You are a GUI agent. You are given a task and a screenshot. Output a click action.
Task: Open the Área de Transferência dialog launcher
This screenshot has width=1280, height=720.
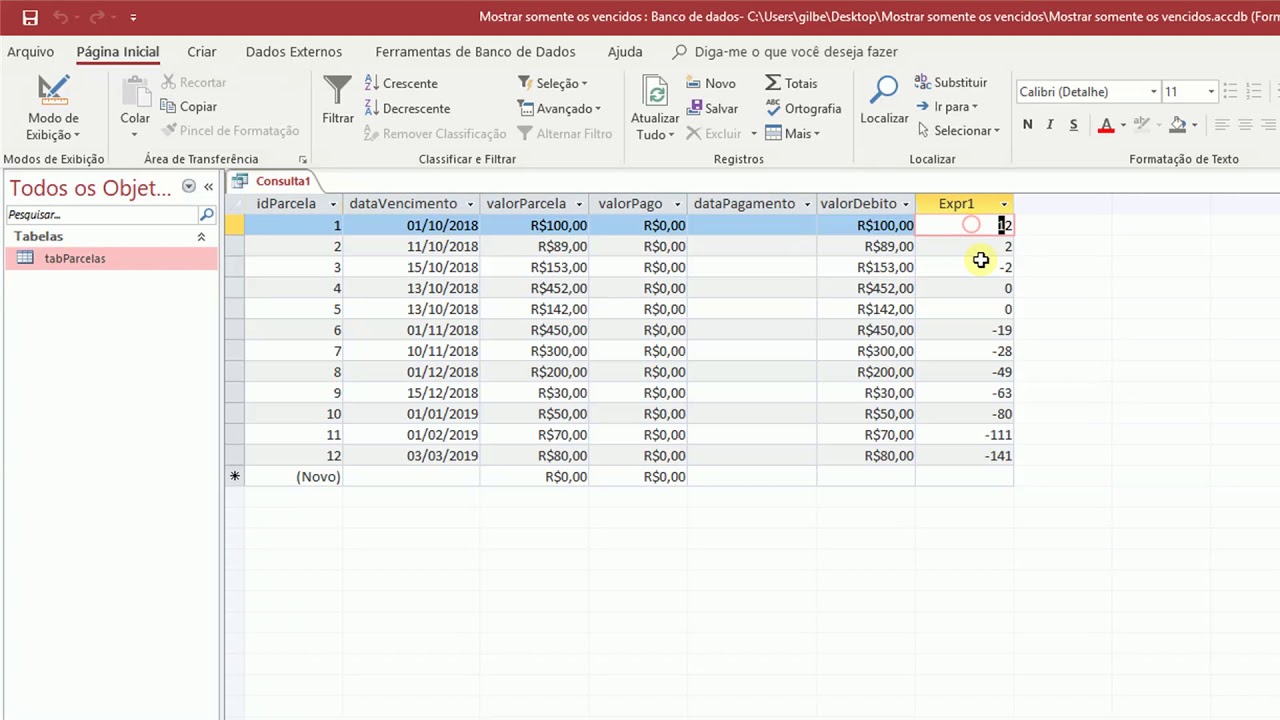point(303,159)
